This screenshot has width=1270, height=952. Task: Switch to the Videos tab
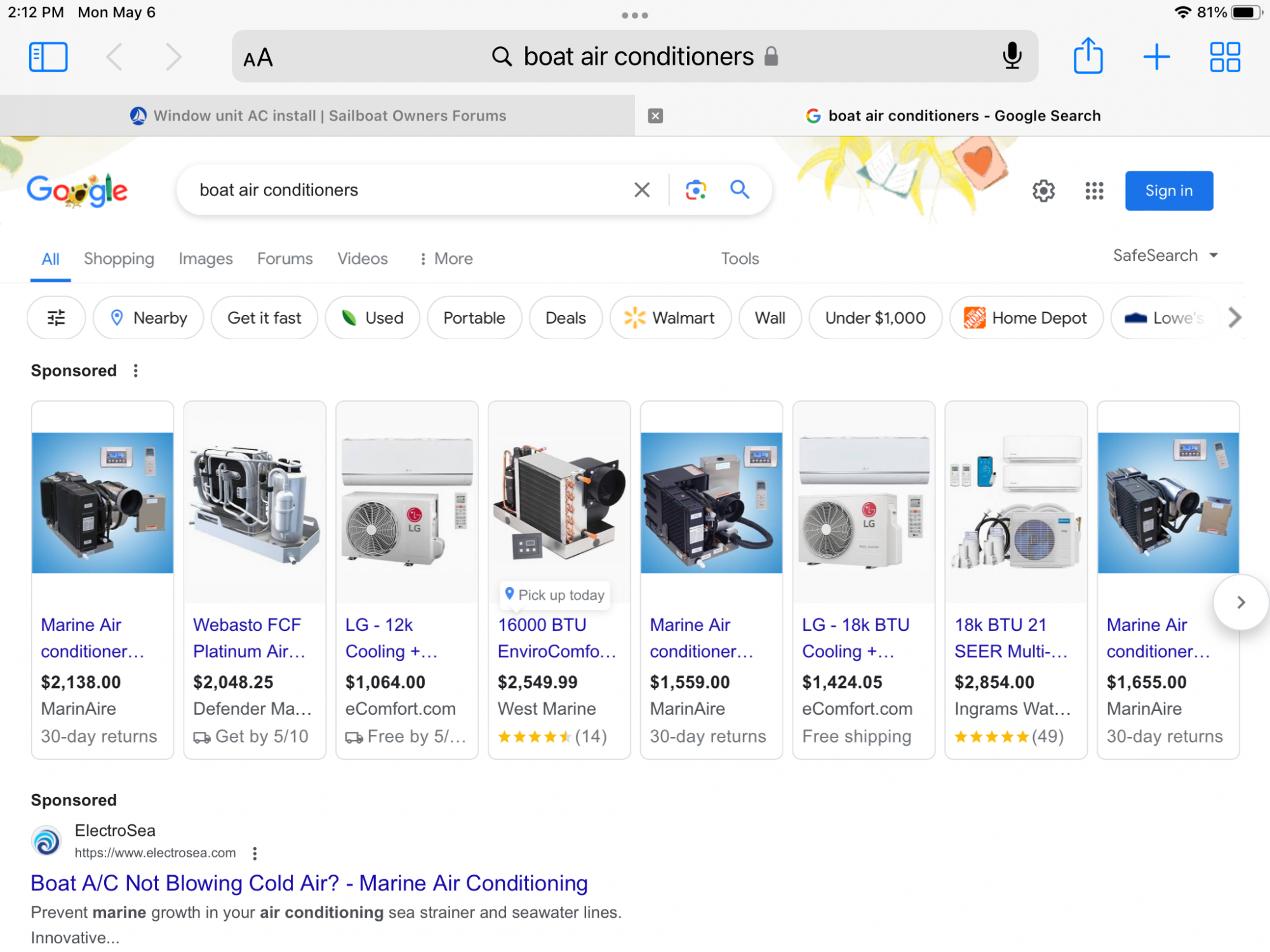[363, 259]
